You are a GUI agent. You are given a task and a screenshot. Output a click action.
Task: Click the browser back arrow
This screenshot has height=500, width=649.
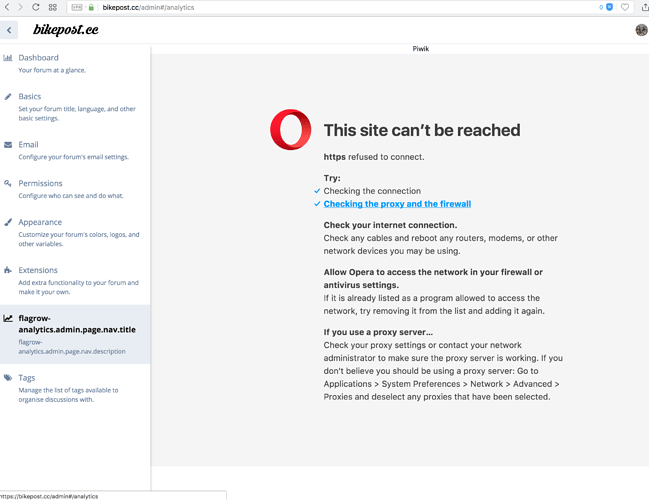(7, 7)
